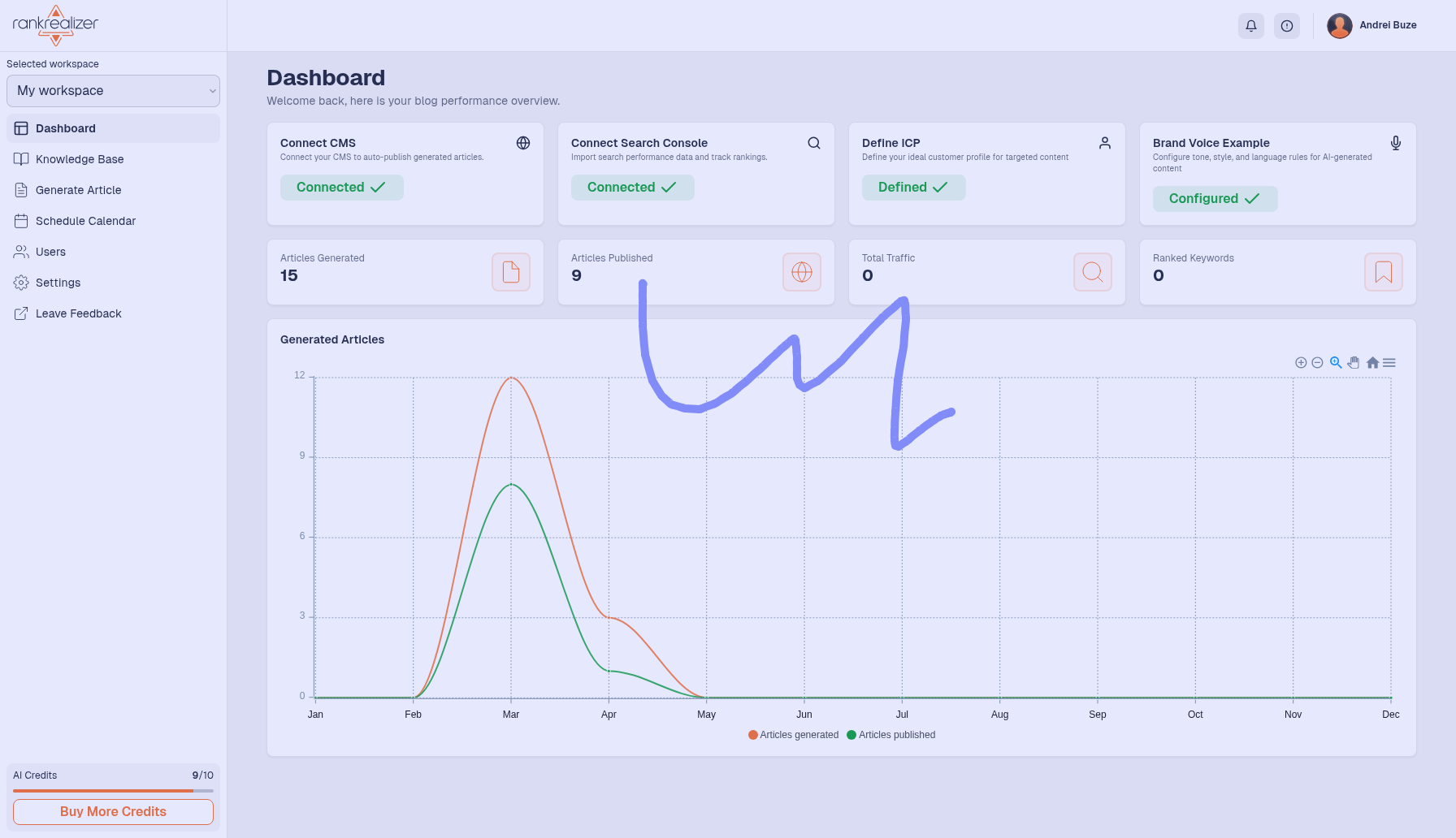Open the Articles Published stat card

point(695,272)
